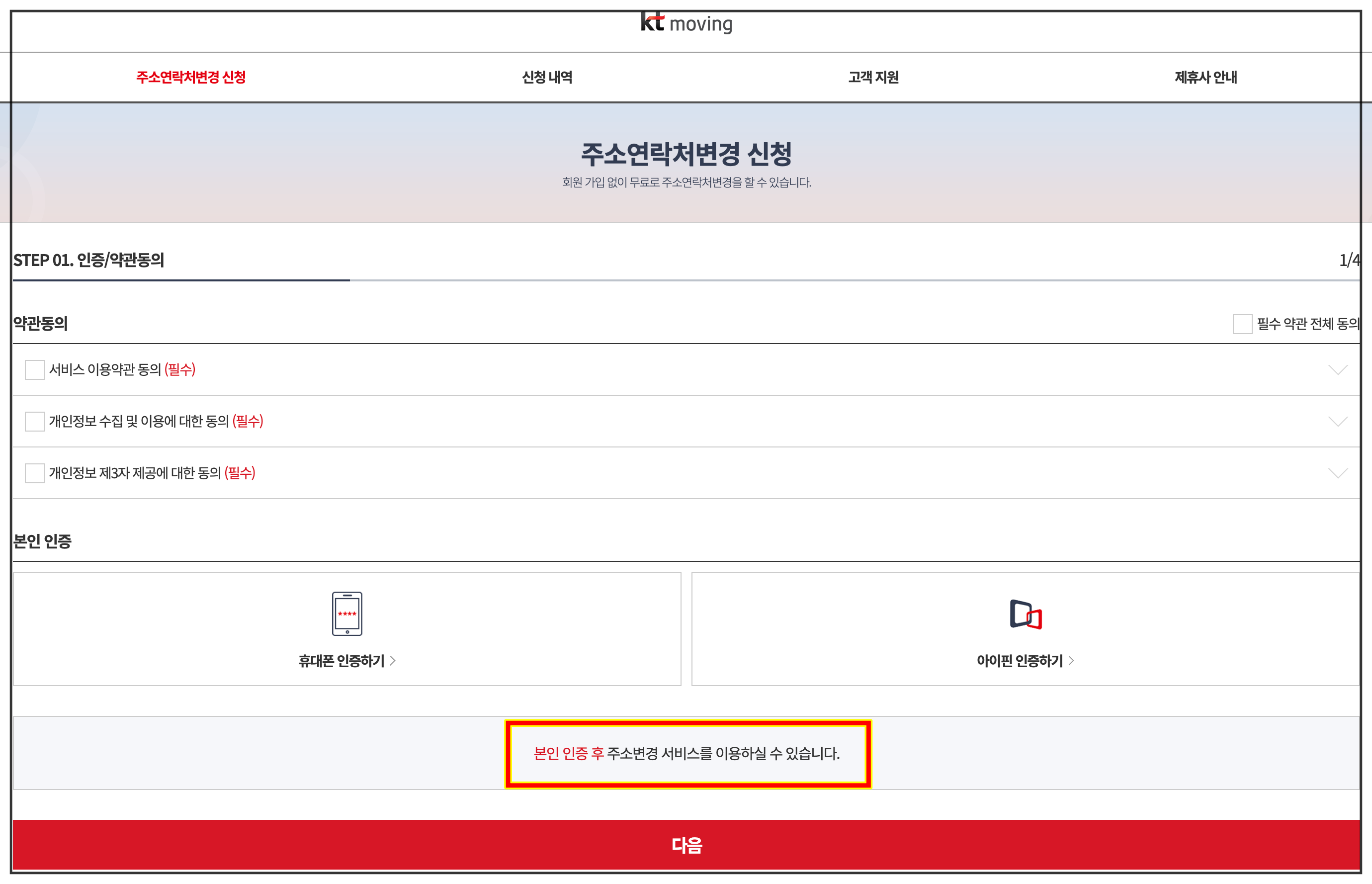Viewport: 1372px width, 884px height.
Task: Expand 개인정보 수집 및 이용 terms chevron
Action: point(1338,421)
